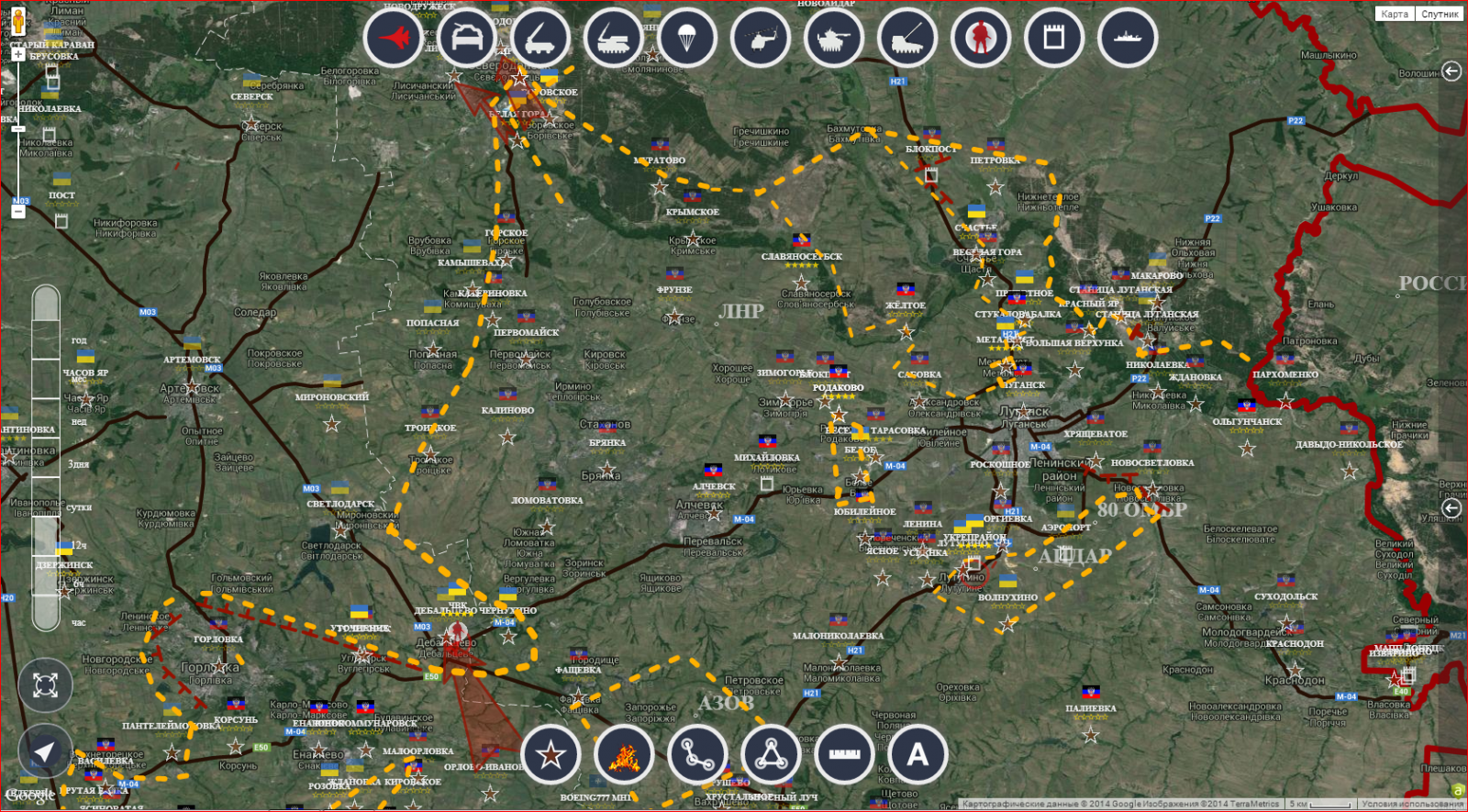Screen dimensions: 1468x812
Task: Click the red soldier infantry icon
Action: [980, 39]
